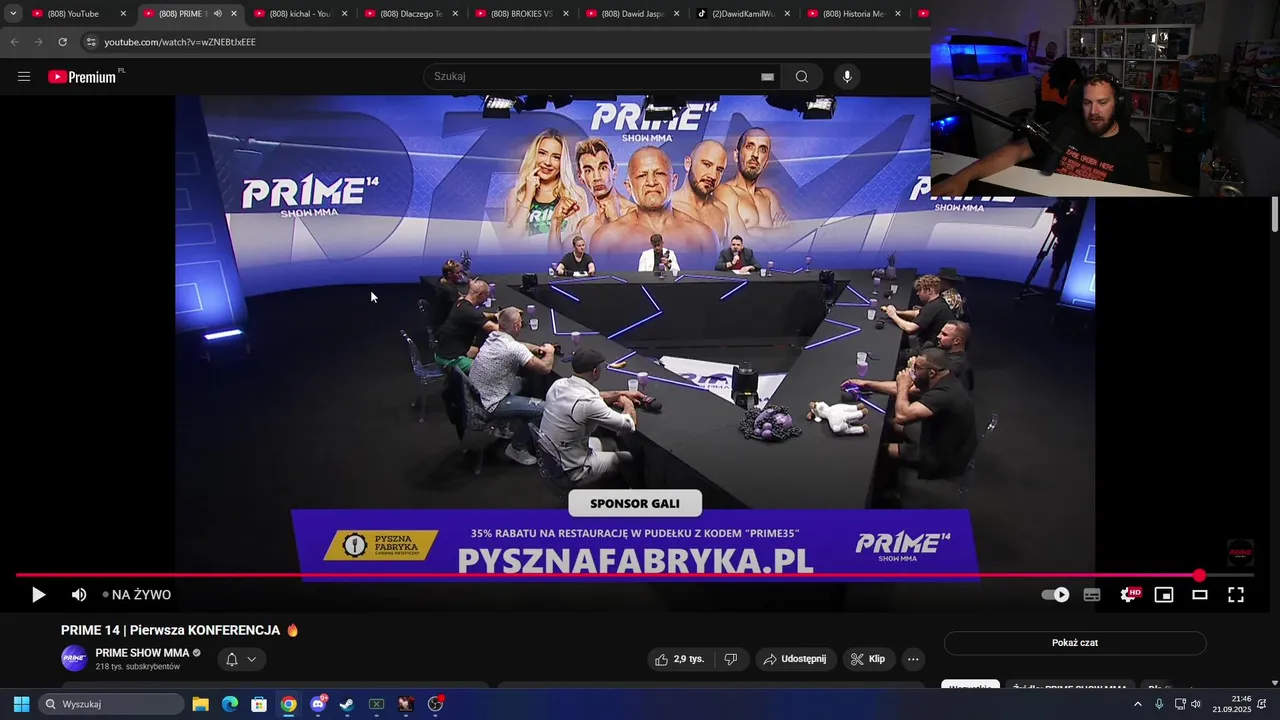Click Windows taskbar Wyszukaj search box

point(111,704)
